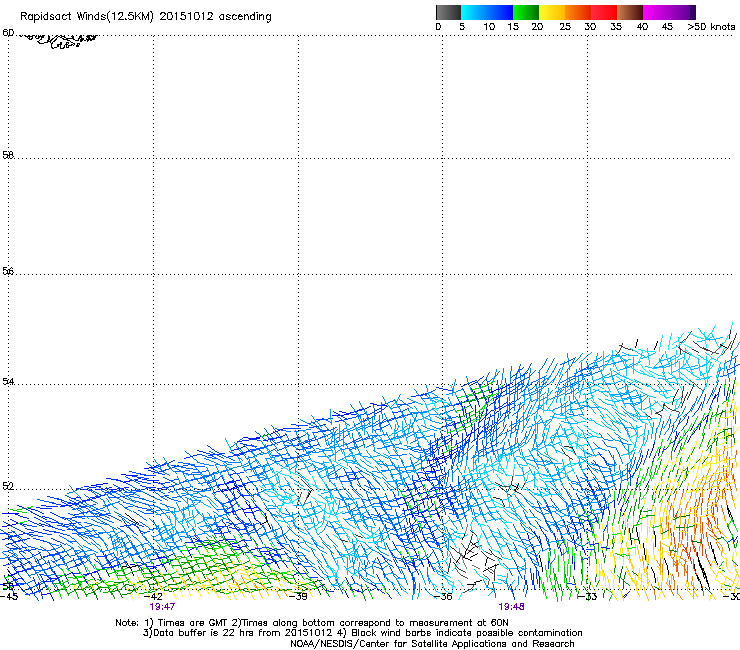This screenshot has height=650, width=740.
Task: Click the brown 35-40 knots legend swatch
Action: [630, 12]
